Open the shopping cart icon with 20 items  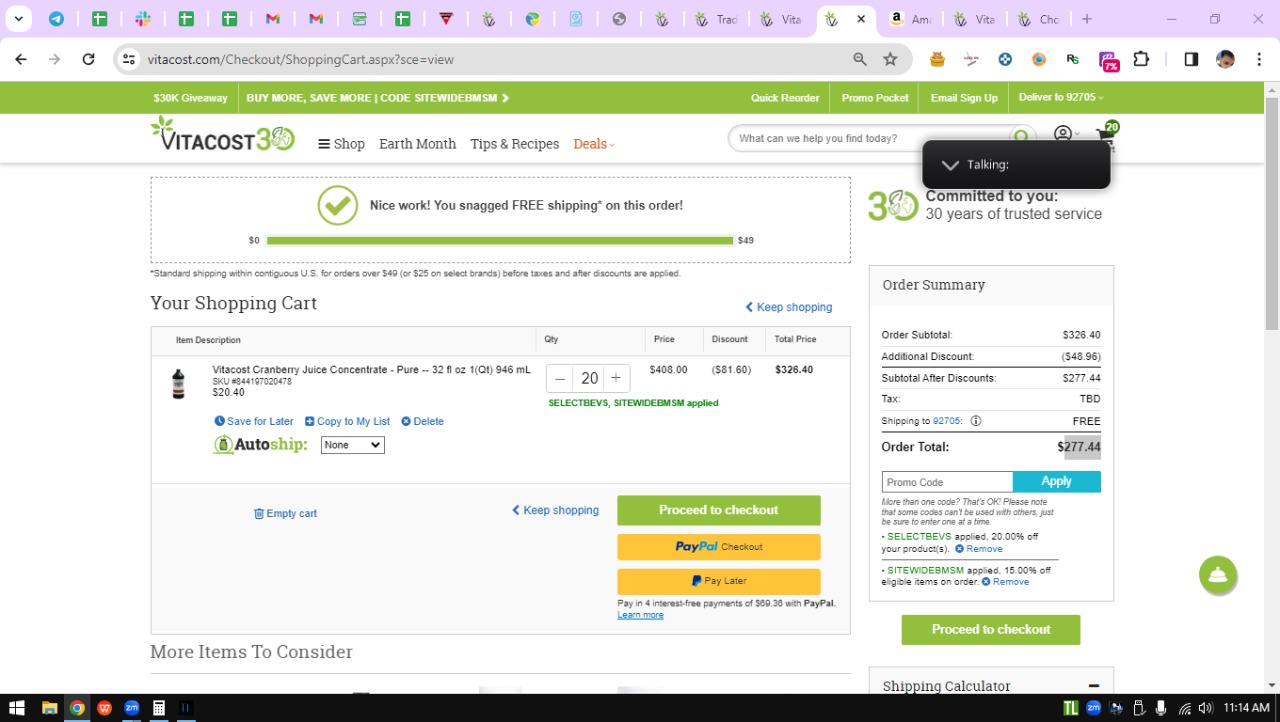[x=1106, y=134]
